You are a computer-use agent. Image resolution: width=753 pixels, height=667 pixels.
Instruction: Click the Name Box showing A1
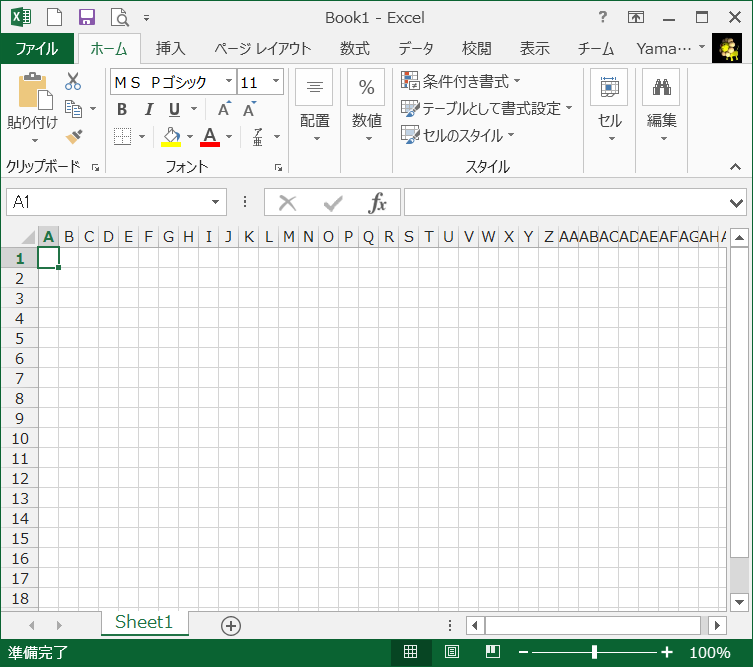[109, 202]
